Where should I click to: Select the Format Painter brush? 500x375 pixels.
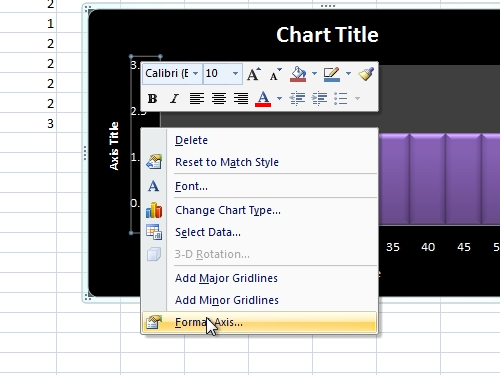click(x=366, y=74)
